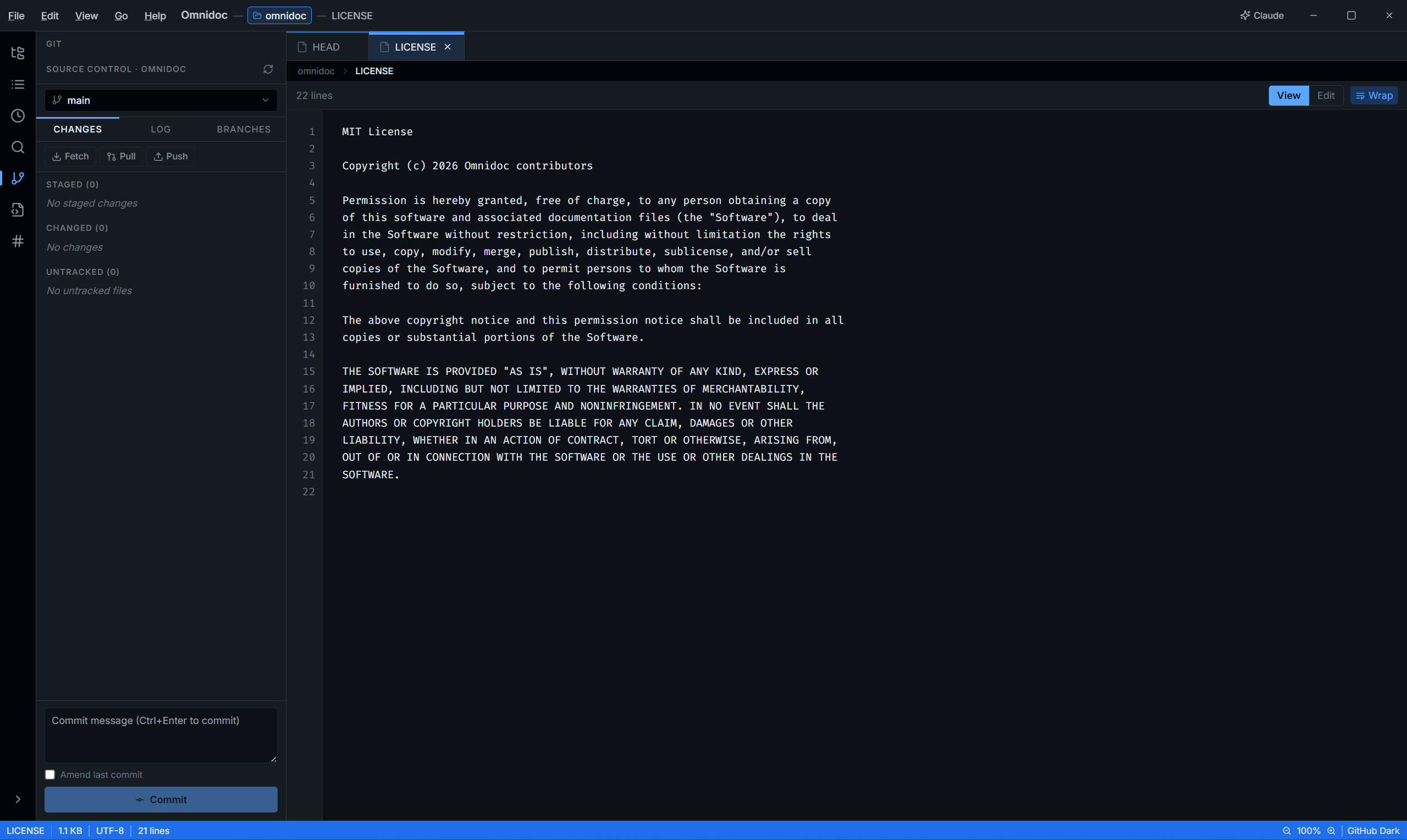Switch to Edit mode
The width and height of the screenshot is (1407, 840).
click(x=1326, y=96)
